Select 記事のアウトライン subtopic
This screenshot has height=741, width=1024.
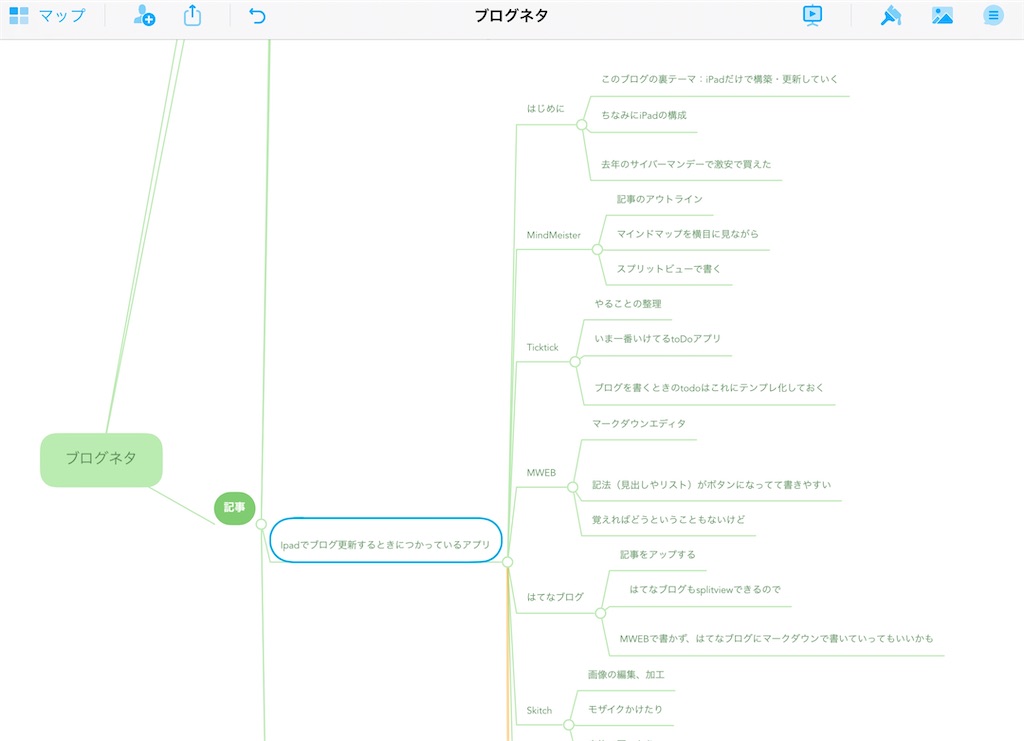[x=660, y=198]
